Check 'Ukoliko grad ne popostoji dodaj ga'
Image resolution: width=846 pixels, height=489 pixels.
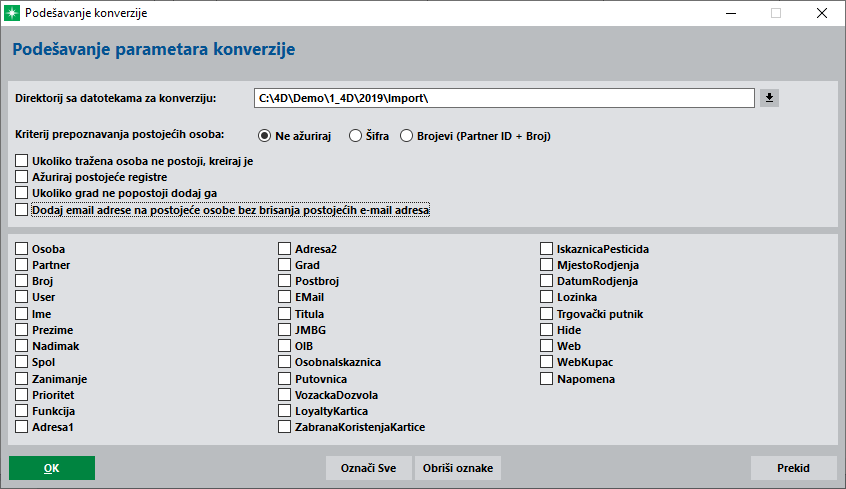pos(22,193)
